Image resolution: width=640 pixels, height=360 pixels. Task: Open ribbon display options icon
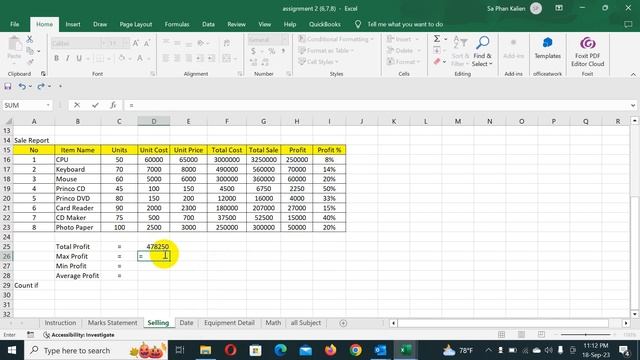pos(559,8)
